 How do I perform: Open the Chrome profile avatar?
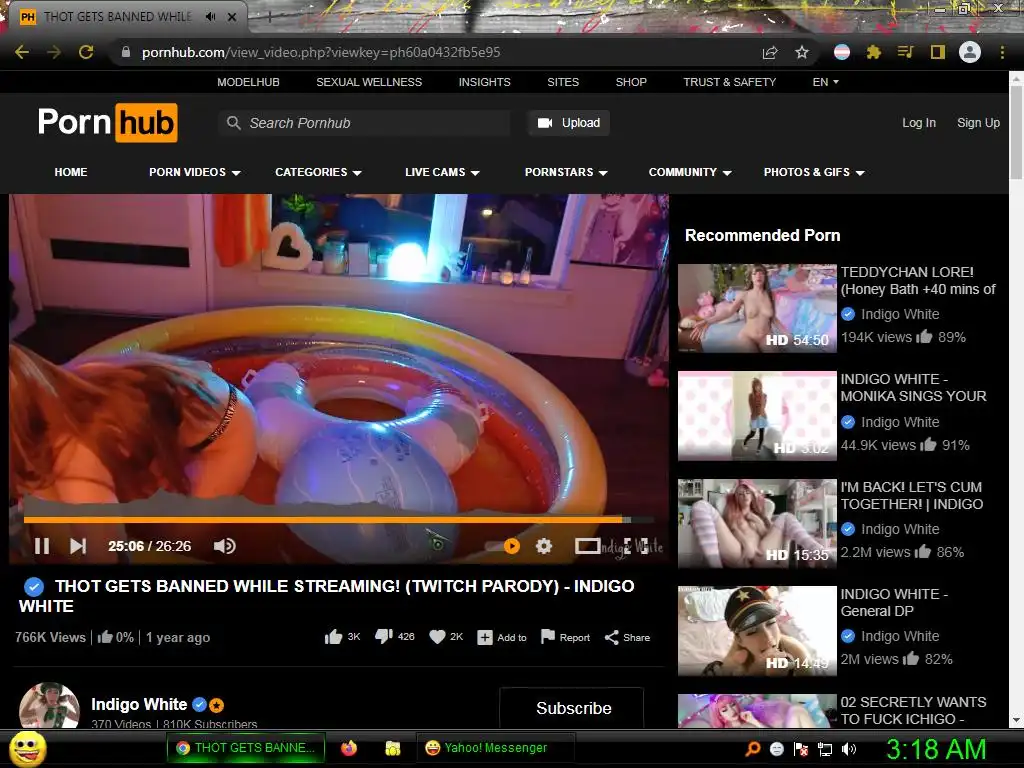(x=970, y=52)
